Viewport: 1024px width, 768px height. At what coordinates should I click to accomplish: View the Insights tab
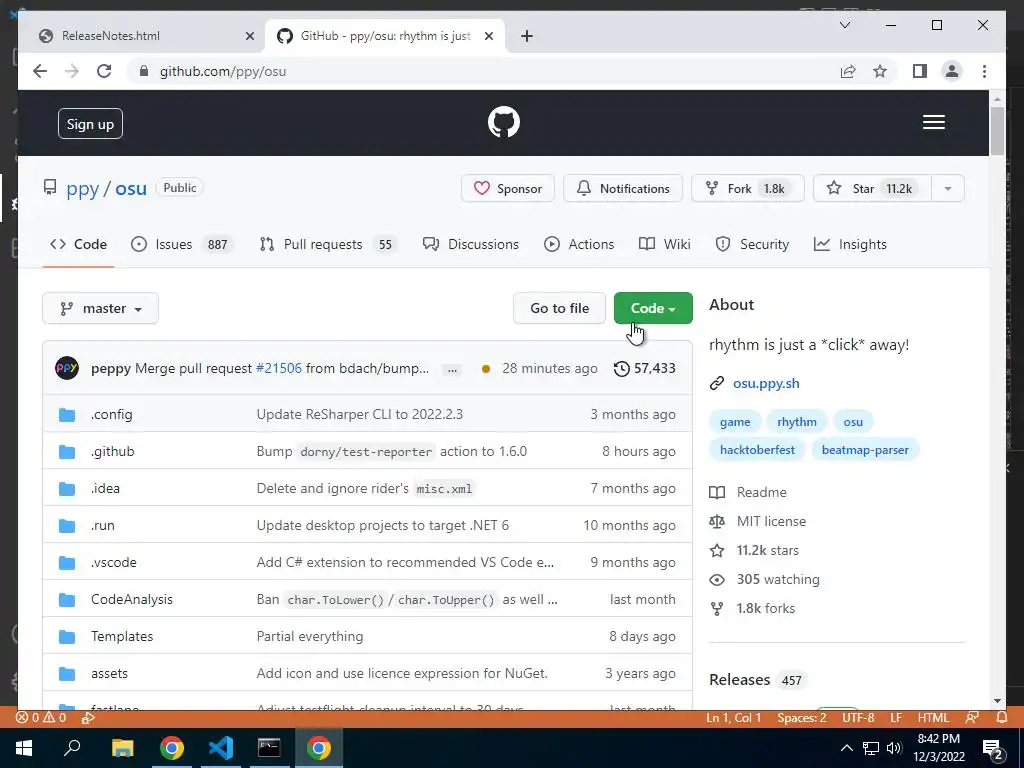tap(850, 244)
